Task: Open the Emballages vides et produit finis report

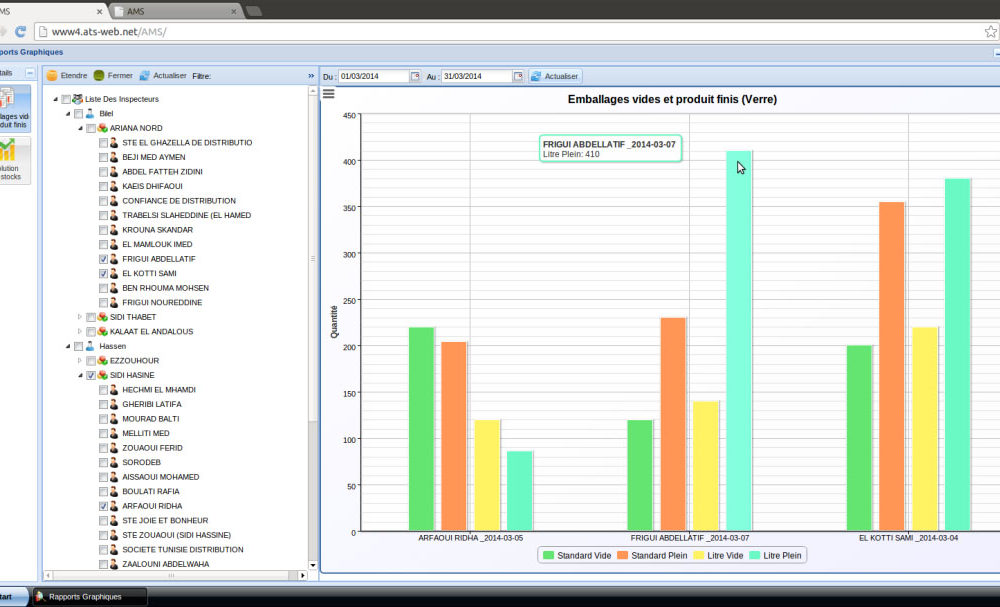Action: pyautogui.click(x=12, y=107)
